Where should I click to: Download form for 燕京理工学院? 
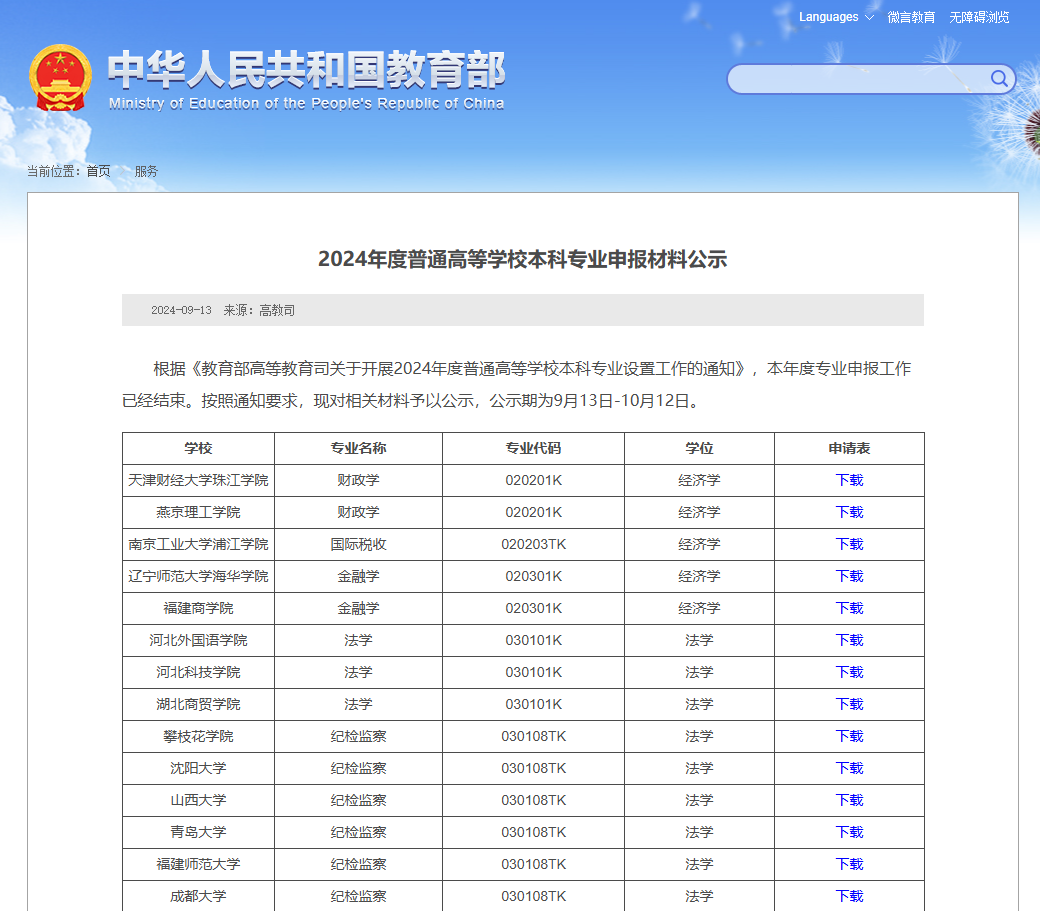849,512
